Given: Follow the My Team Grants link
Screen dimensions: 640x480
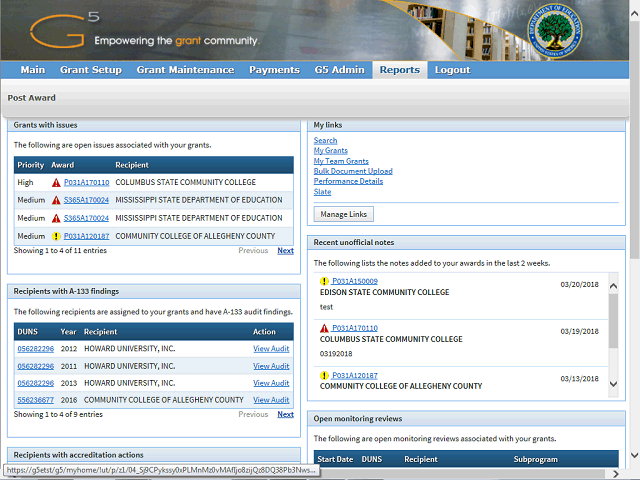Looking at the screenshot, I should (x=341, y=161).
